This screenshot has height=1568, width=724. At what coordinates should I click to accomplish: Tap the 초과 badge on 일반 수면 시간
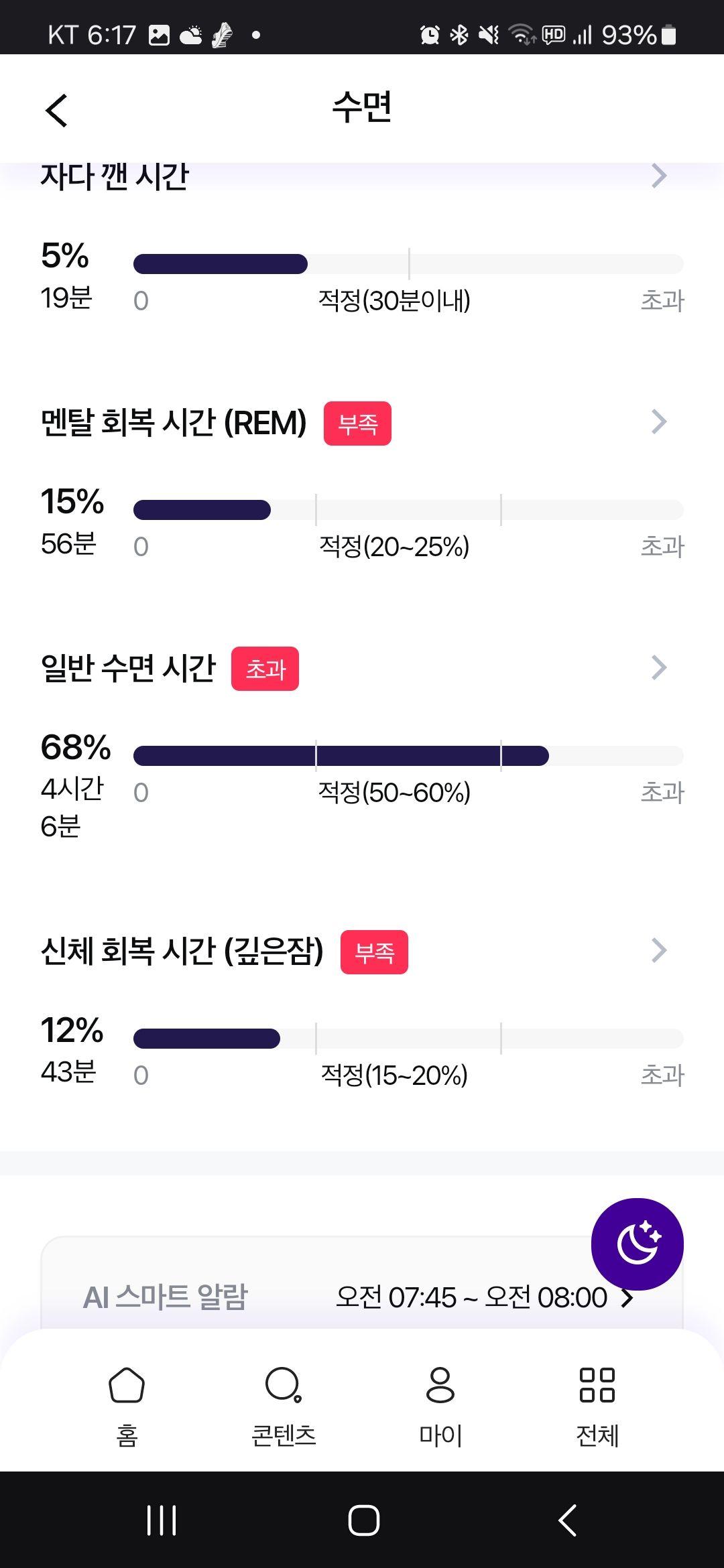pyautogui.click(x=265, y=669)
